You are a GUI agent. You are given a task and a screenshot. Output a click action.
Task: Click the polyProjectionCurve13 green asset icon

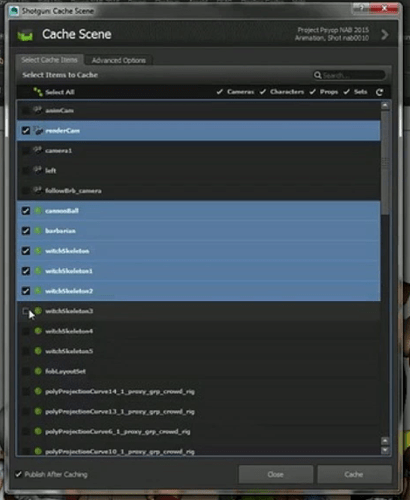click(x=38, y=411)
